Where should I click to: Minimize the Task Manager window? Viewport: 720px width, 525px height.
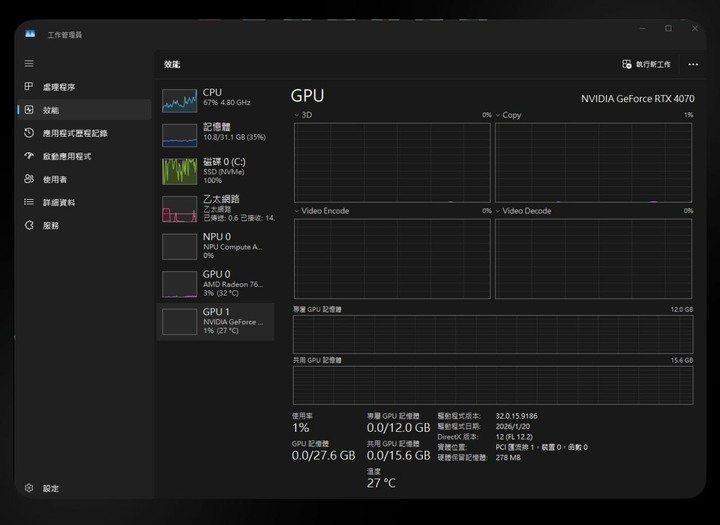[642, 28]
